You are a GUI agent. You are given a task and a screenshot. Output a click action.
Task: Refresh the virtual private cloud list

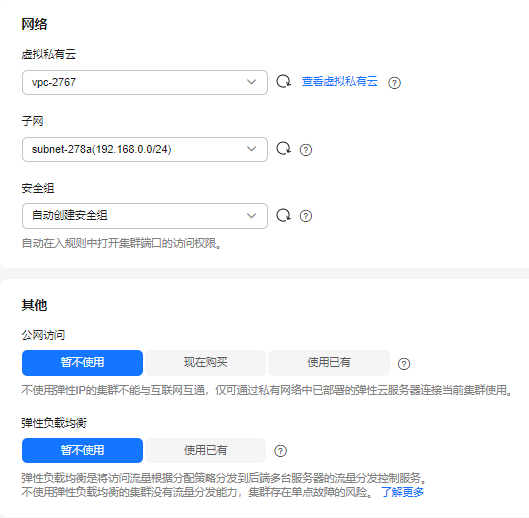pyautogui.click(x=283, y=82)
